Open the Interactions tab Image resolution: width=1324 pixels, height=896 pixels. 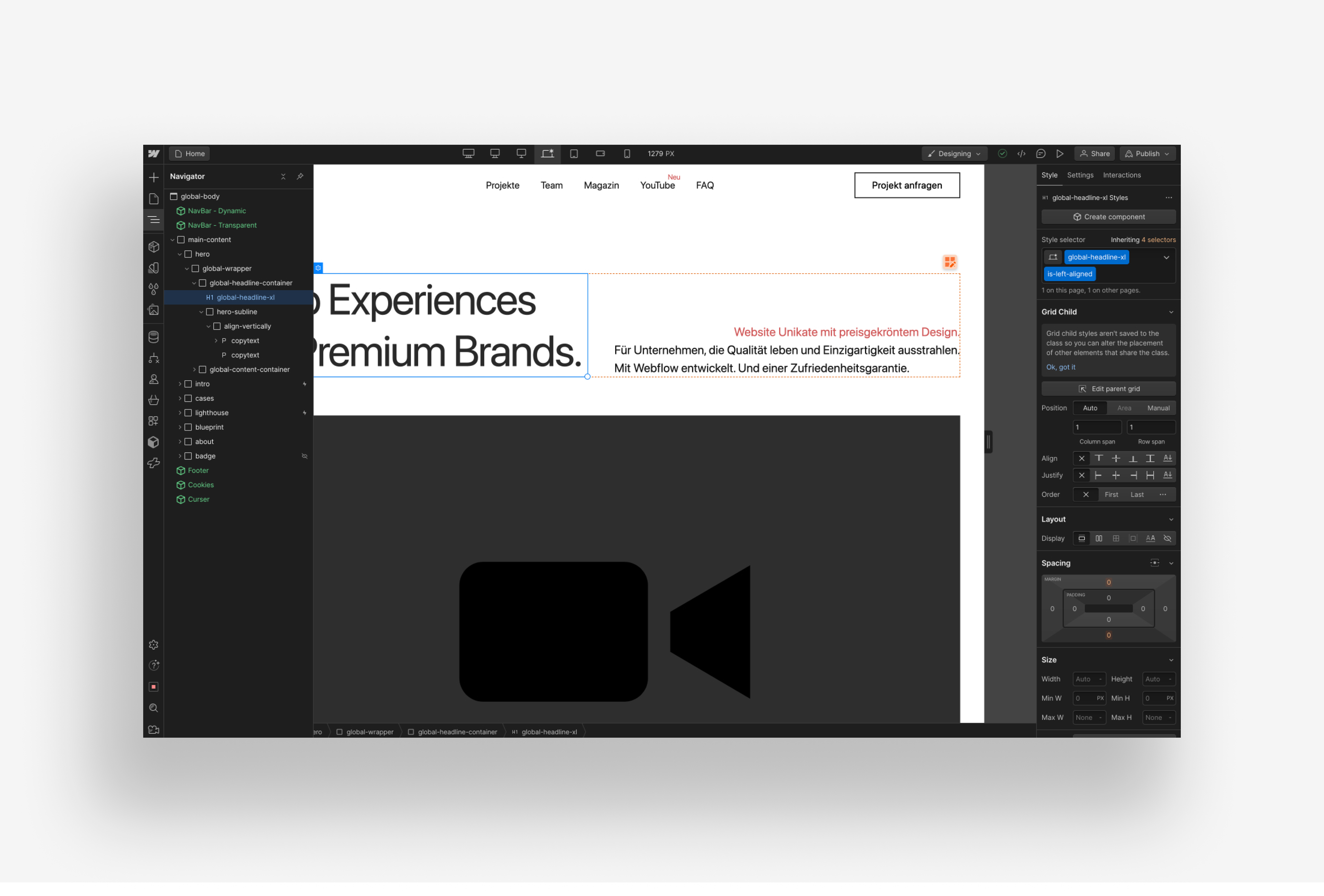pos(1121,175)
